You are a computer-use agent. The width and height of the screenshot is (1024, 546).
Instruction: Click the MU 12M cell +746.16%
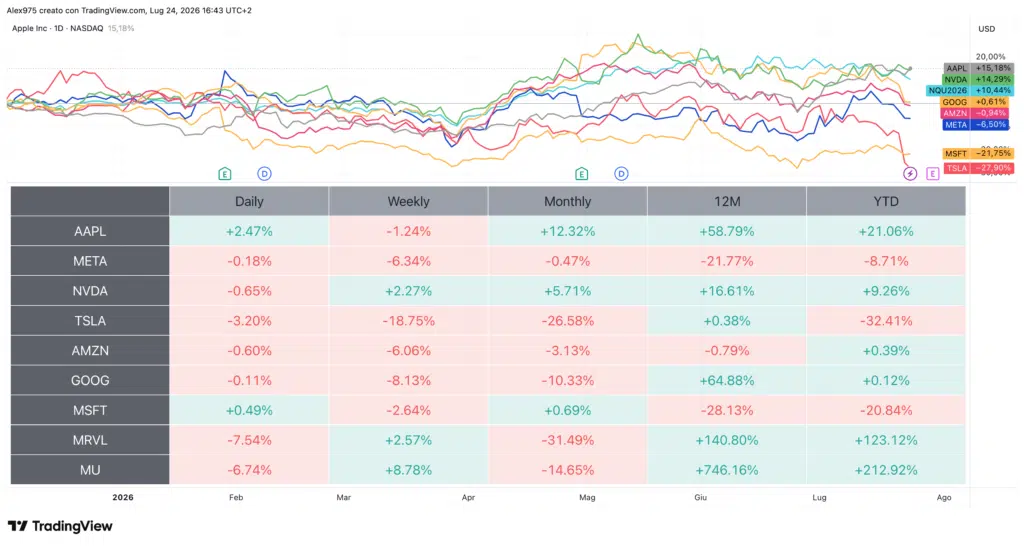tap(727, 470)
